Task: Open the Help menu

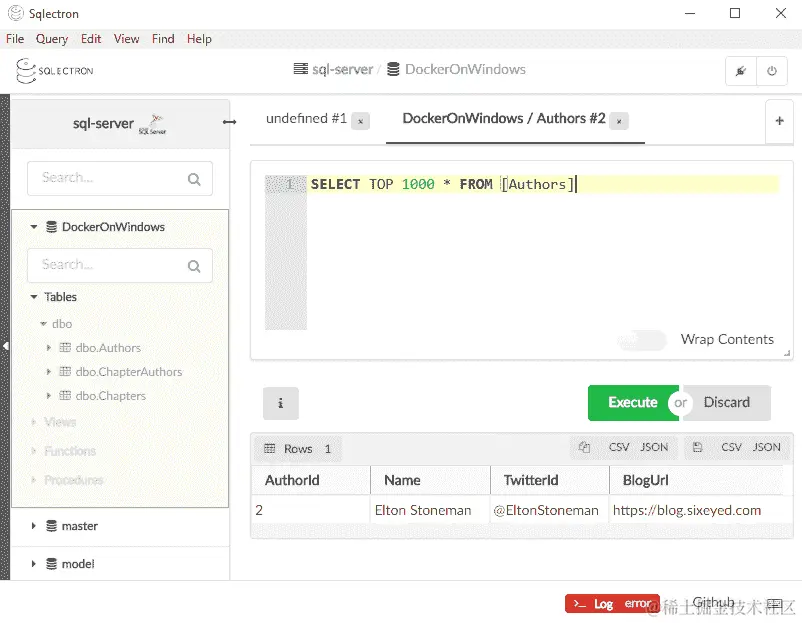Action: point(199,39)
